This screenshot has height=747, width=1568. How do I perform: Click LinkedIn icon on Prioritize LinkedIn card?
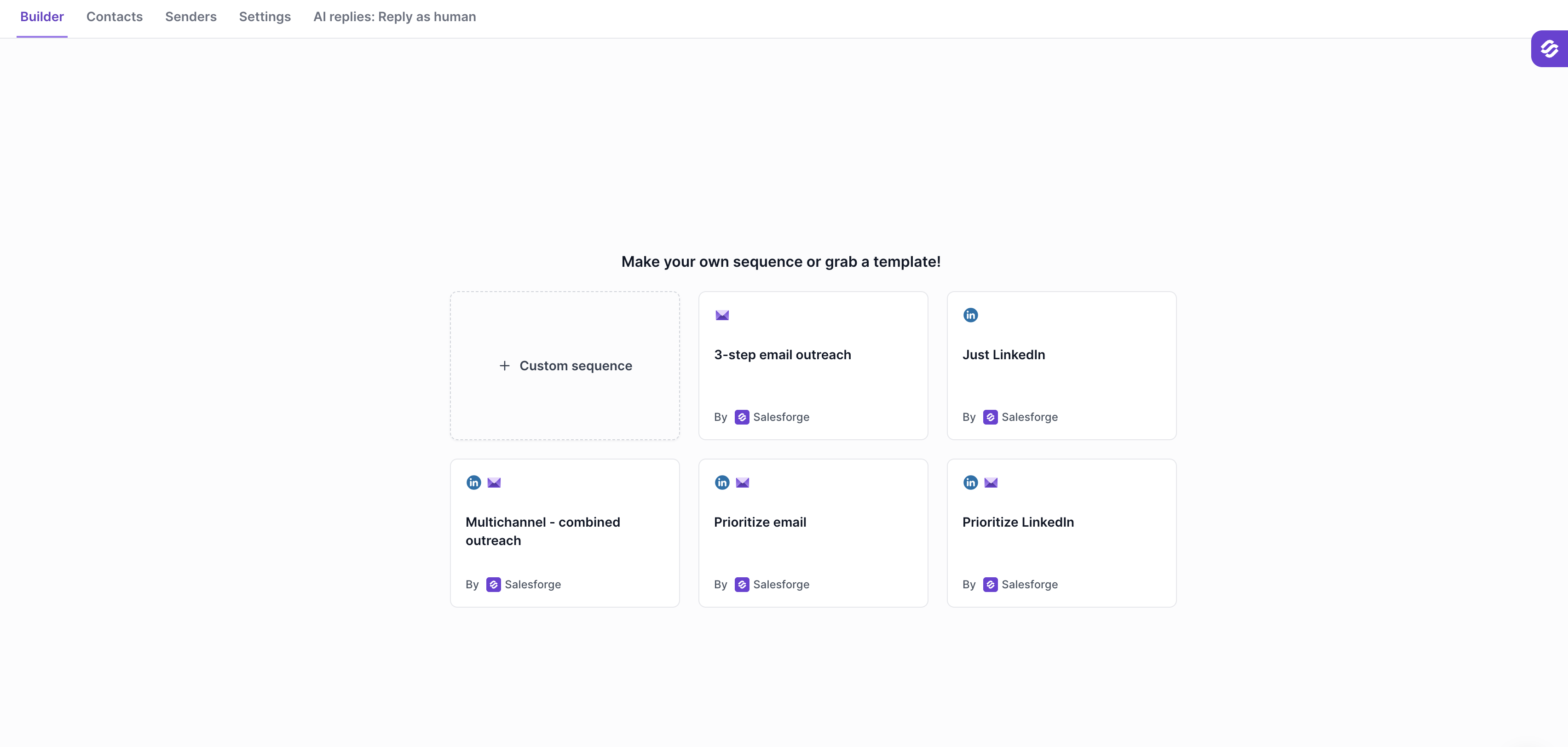click(x=970, y=483)
